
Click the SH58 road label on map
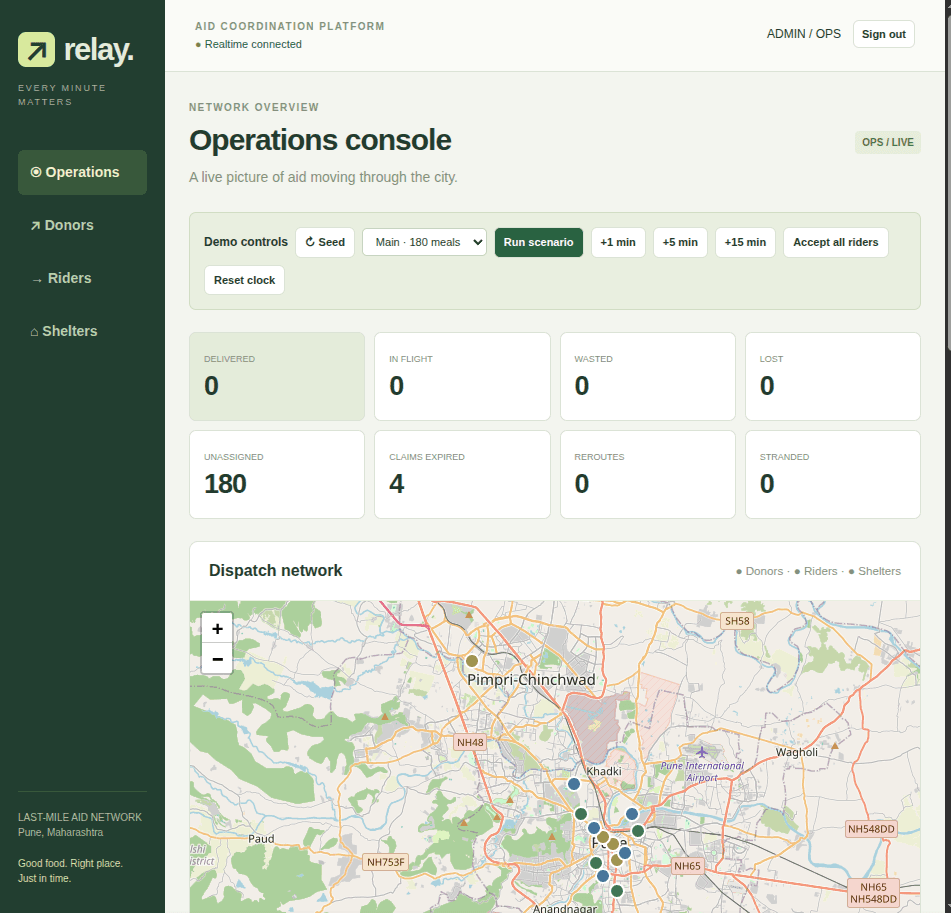(737, 621)
